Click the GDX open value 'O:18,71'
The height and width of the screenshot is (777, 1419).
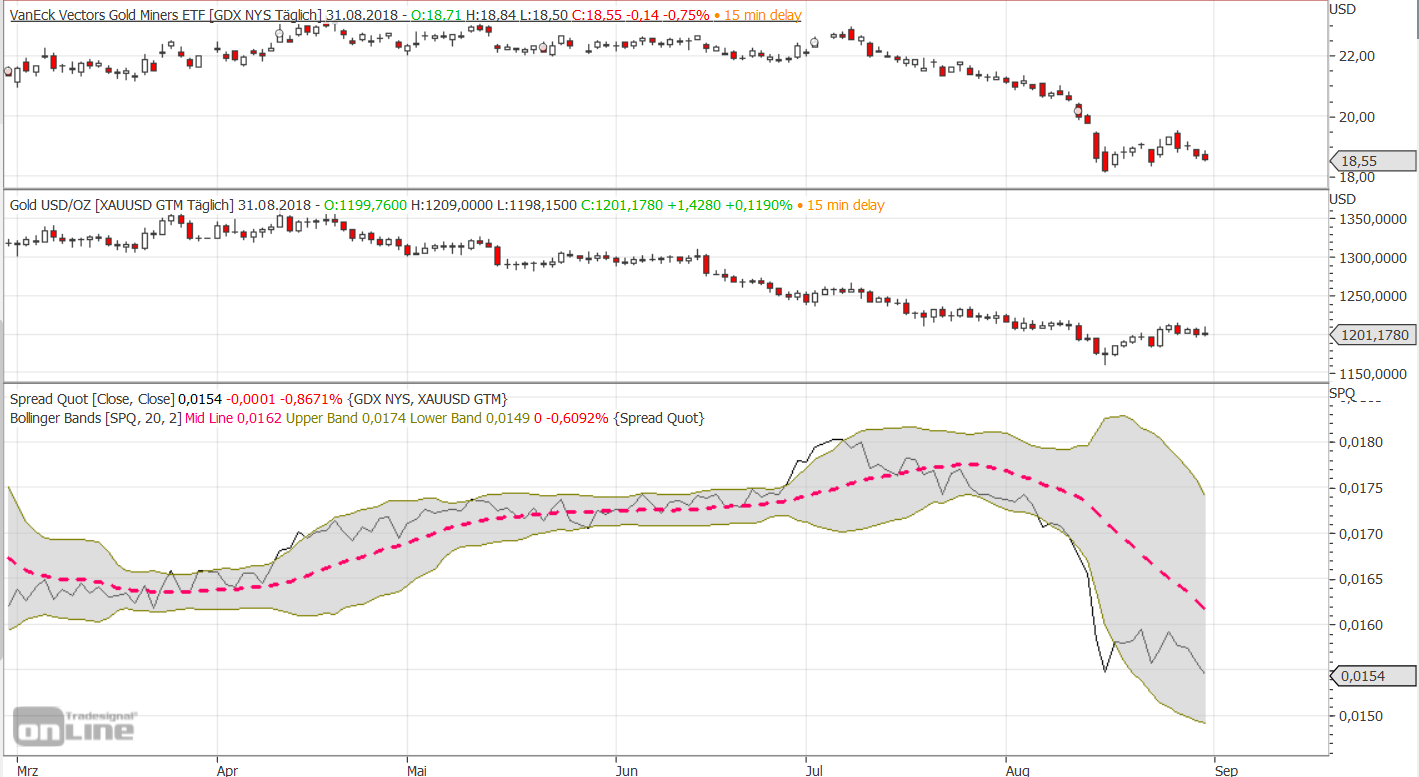[434, 15]
